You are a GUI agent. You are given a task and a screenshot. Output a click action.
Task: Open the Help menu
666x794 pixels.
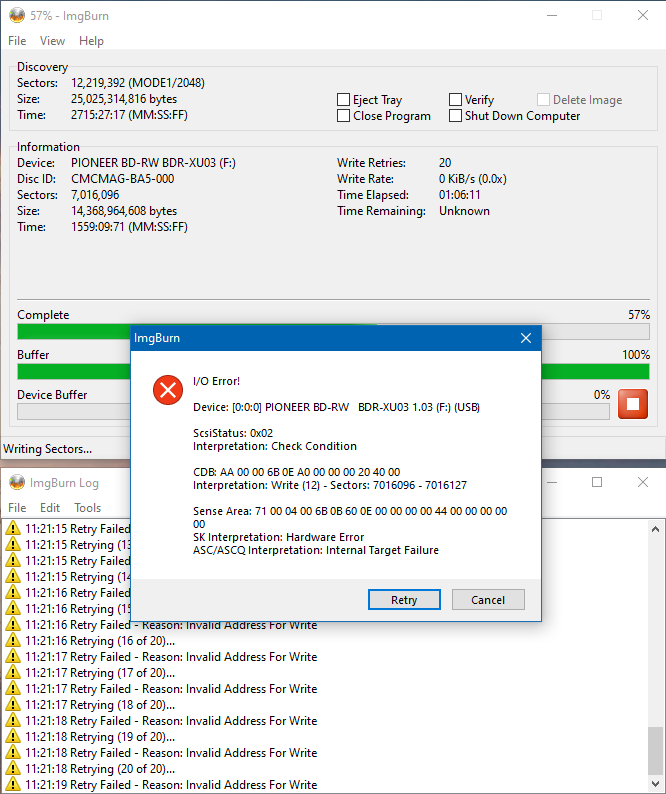pyautogui.click(x=91, y=41)
